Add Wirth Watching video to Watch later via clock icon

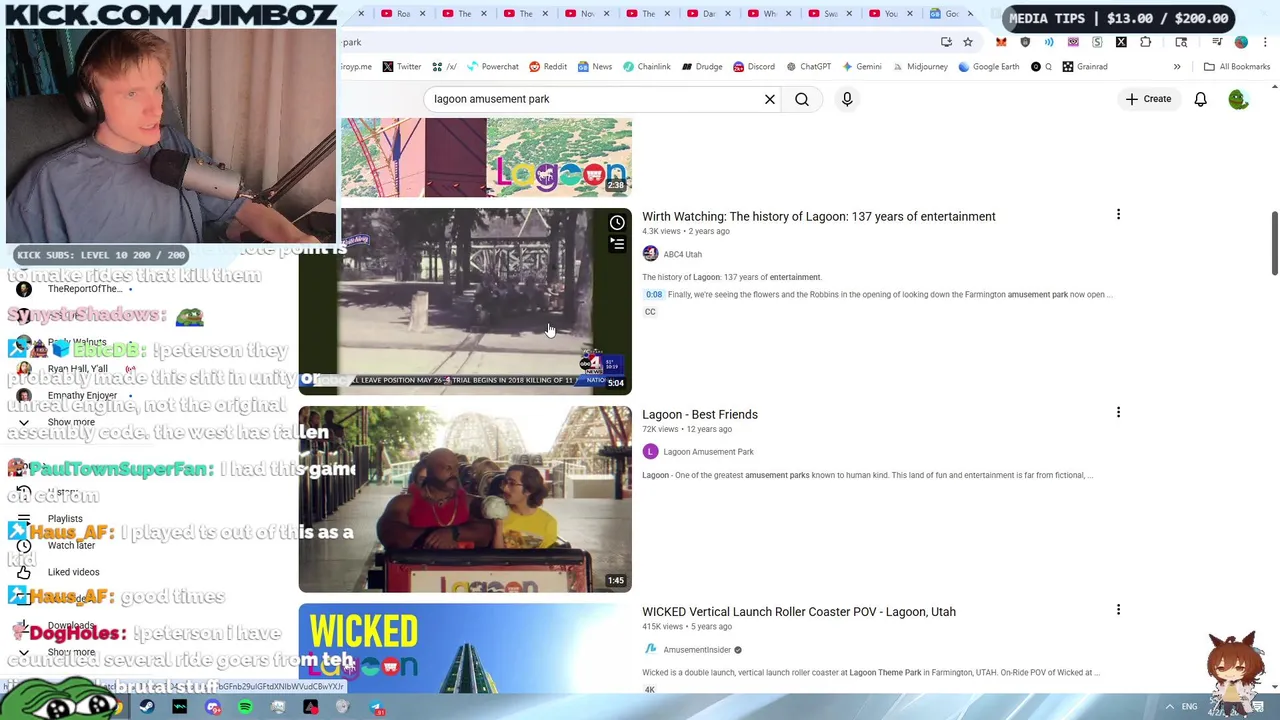(x=617, y=223)
